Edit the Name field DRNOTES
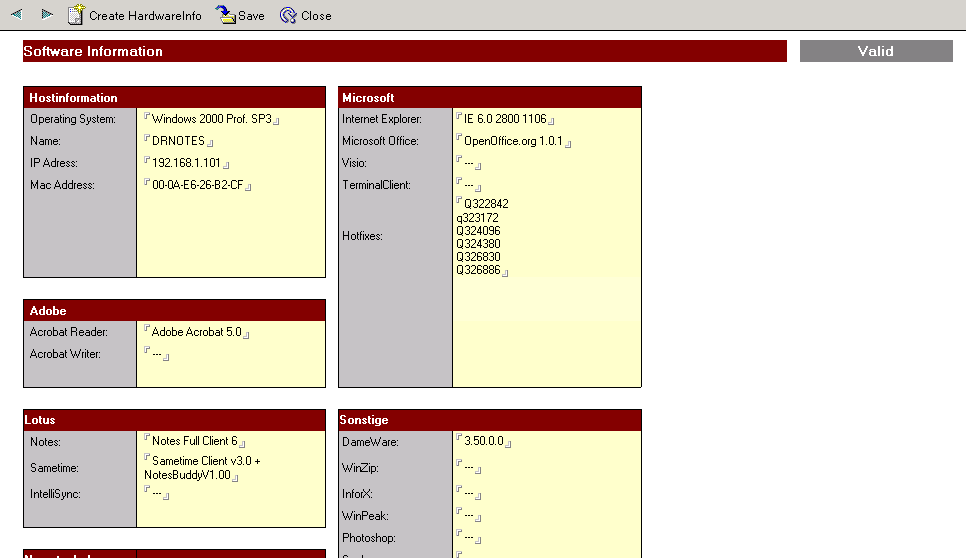Image resolution: width=966 pixels, height=558 pixels. point(178,141)
